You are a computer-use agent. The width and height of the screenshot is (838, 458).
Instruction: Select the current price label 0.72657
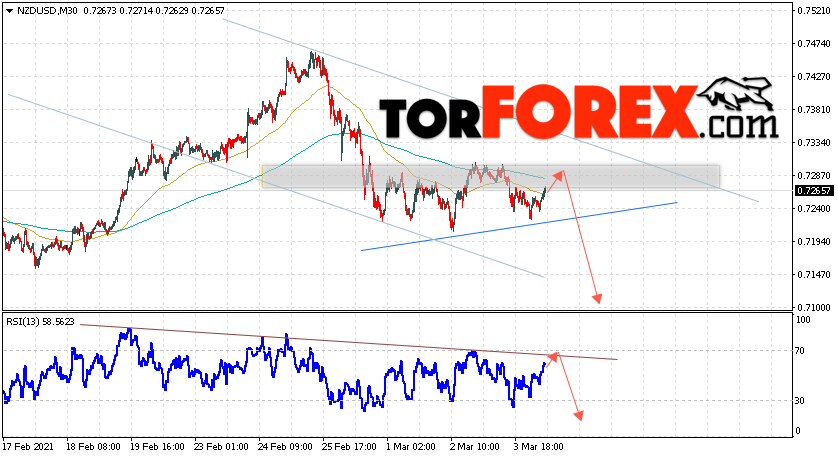813,191
